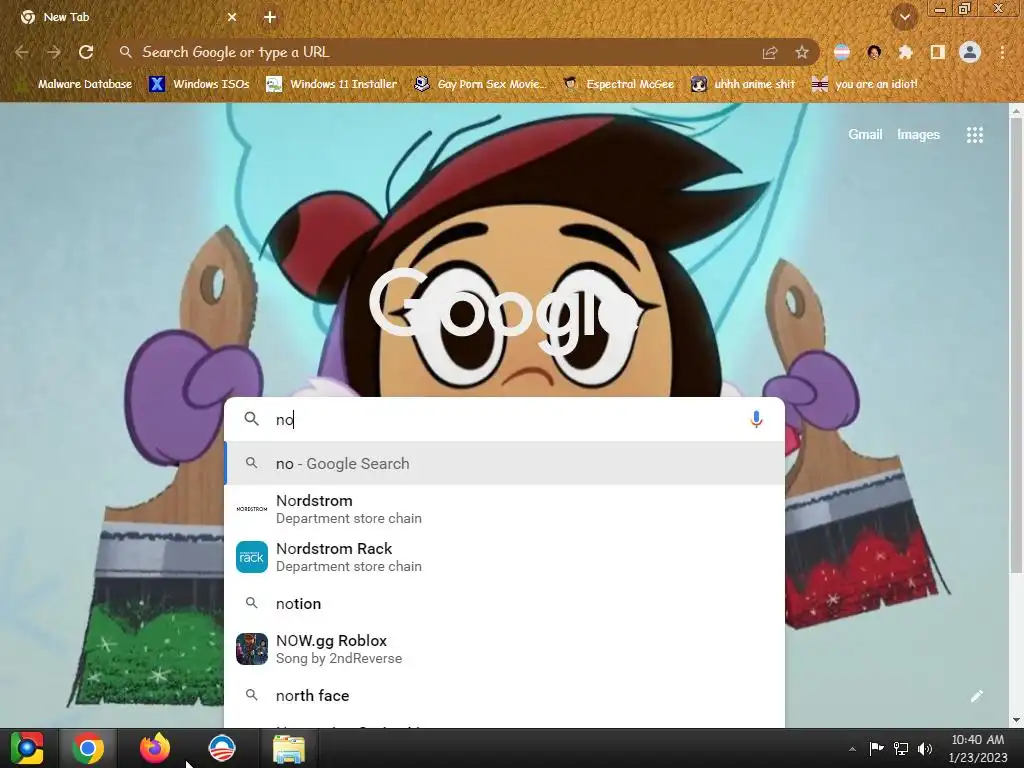Open the Chrome three-dot menu
This screenshot has height=768, width=1024.
pyautogui.click(x=1002, y=52)
